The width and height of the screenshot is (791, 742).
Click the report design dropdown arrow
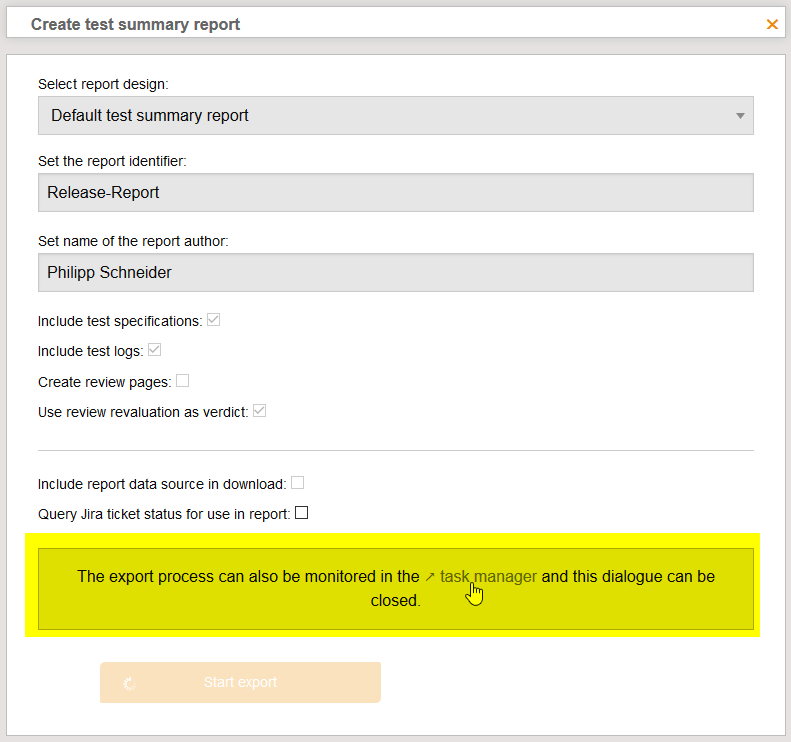click(x=740, y=116)
